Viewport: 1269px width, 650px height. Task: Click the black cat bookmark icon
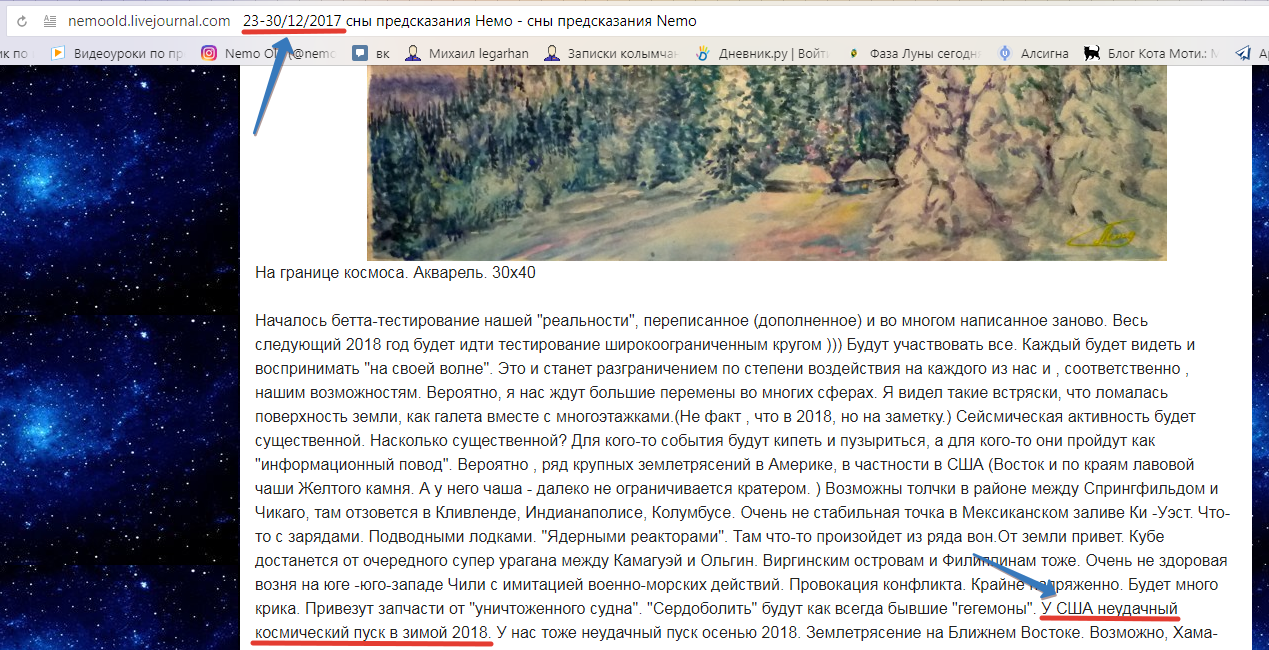pos(1093,54)
